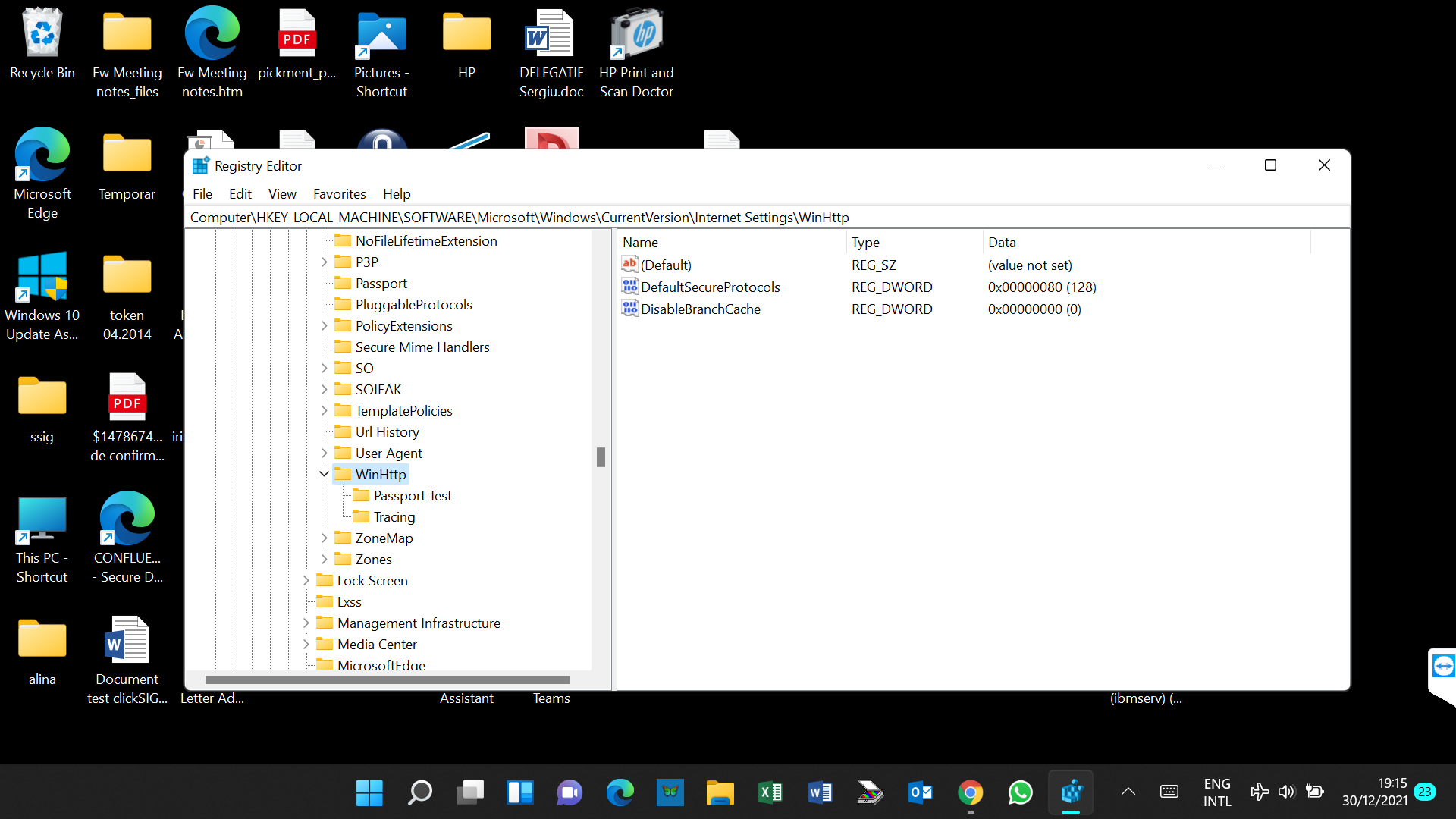Click data value 0x00000080 (128)
The width and height of the screenshot is (1456, 819).
point(1042,287)
